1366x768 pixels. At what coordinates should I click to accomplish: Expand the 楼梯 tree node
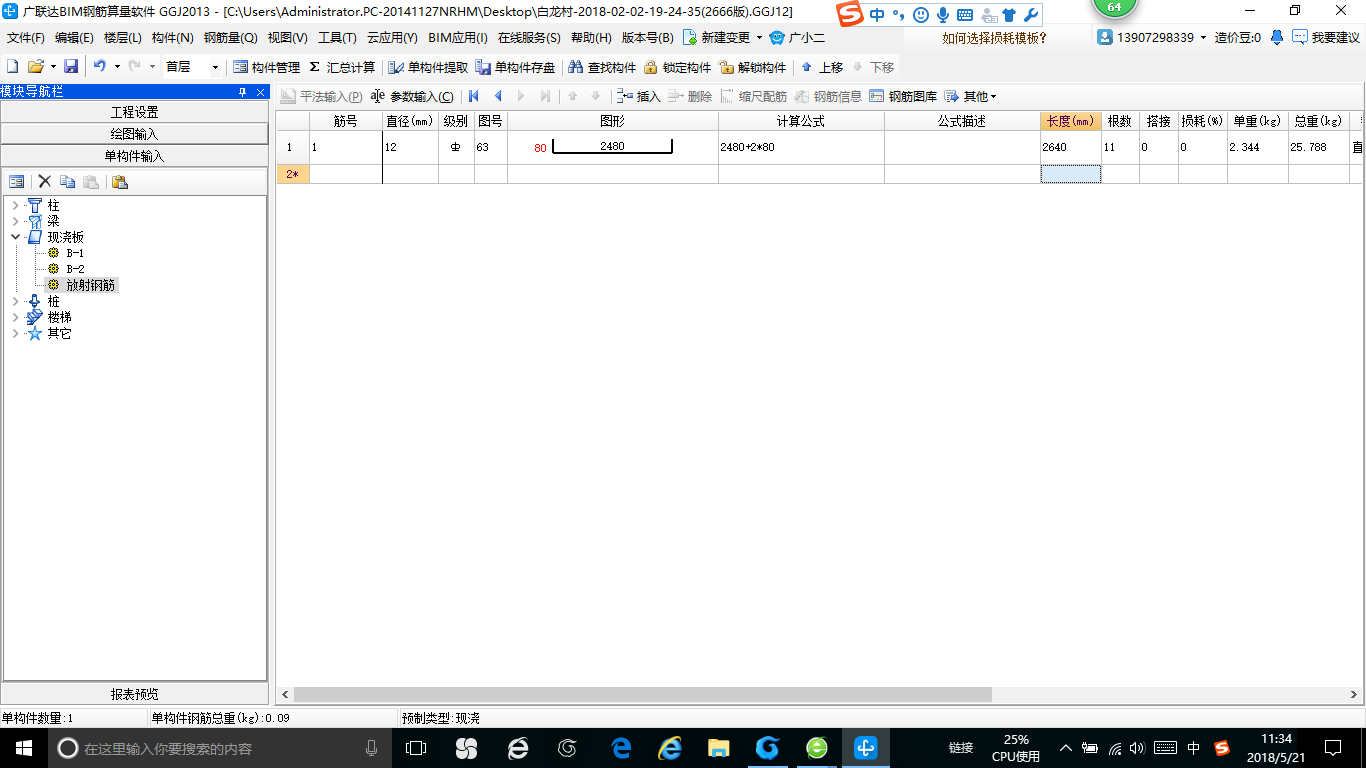click(15, 317)
